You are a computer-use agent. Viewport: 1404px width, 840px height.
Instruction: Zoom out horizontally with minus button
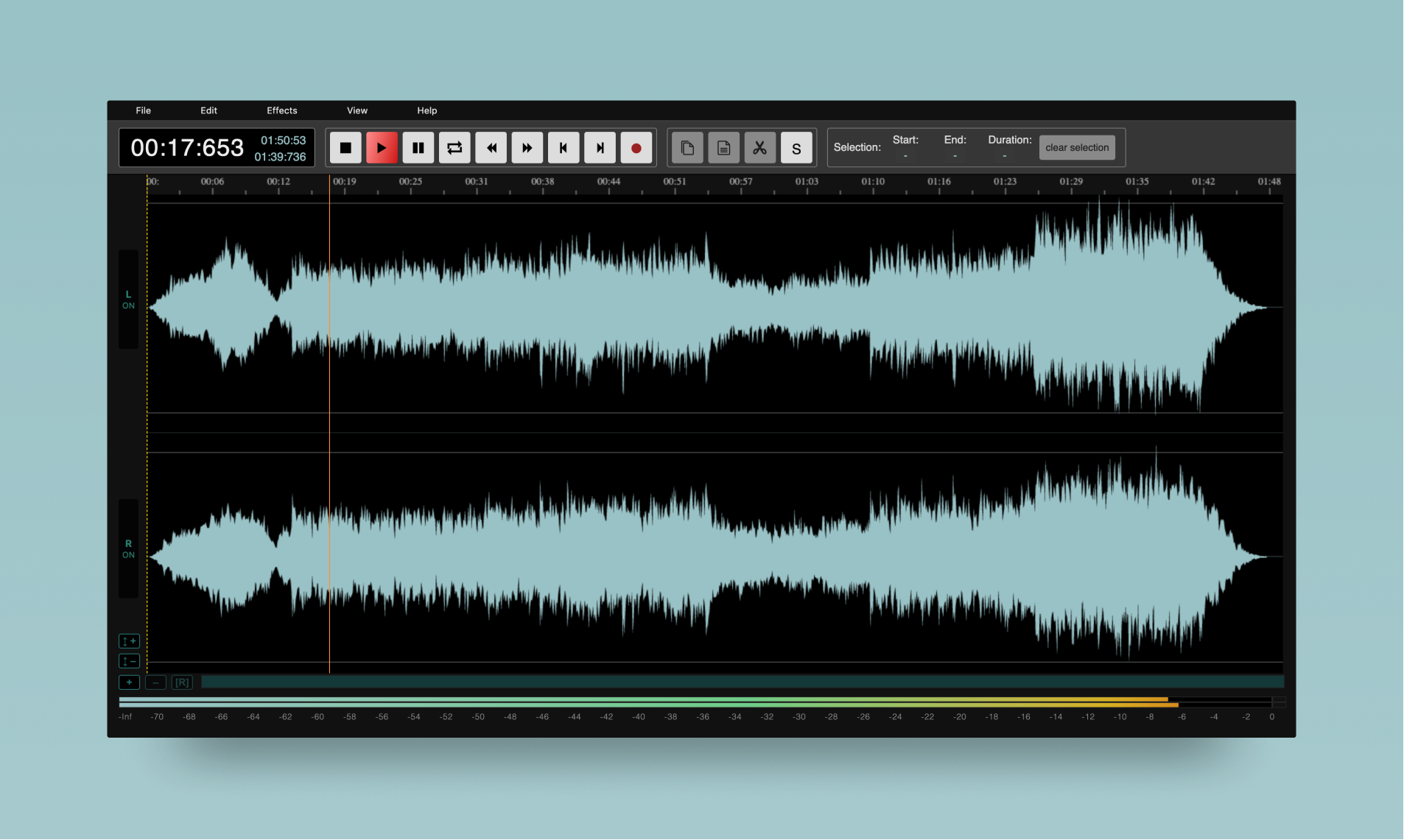pyautogui.click(x=155, y=682)
